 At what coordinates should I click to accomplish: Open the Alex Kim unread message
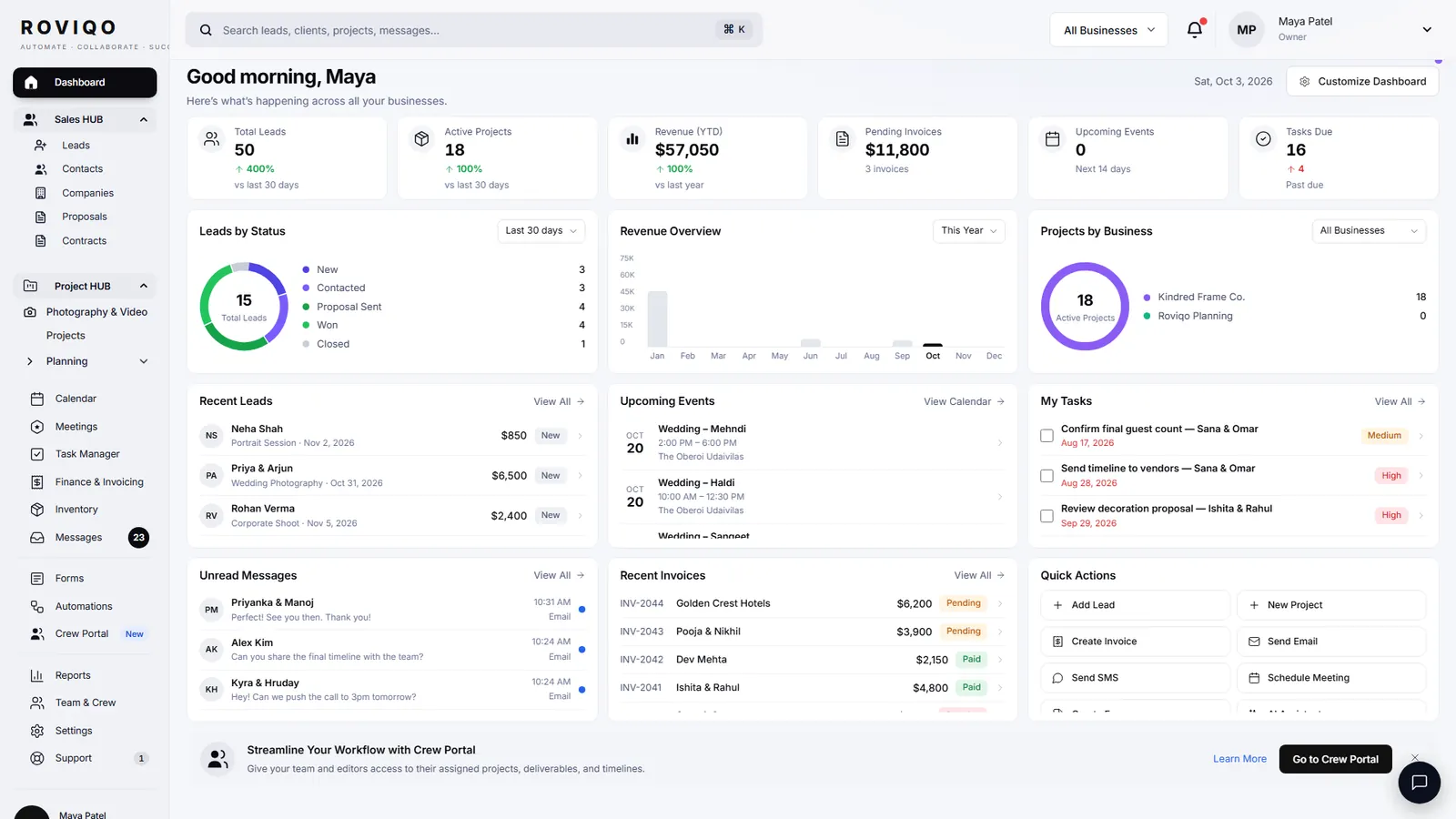click(x=392, y=650)
